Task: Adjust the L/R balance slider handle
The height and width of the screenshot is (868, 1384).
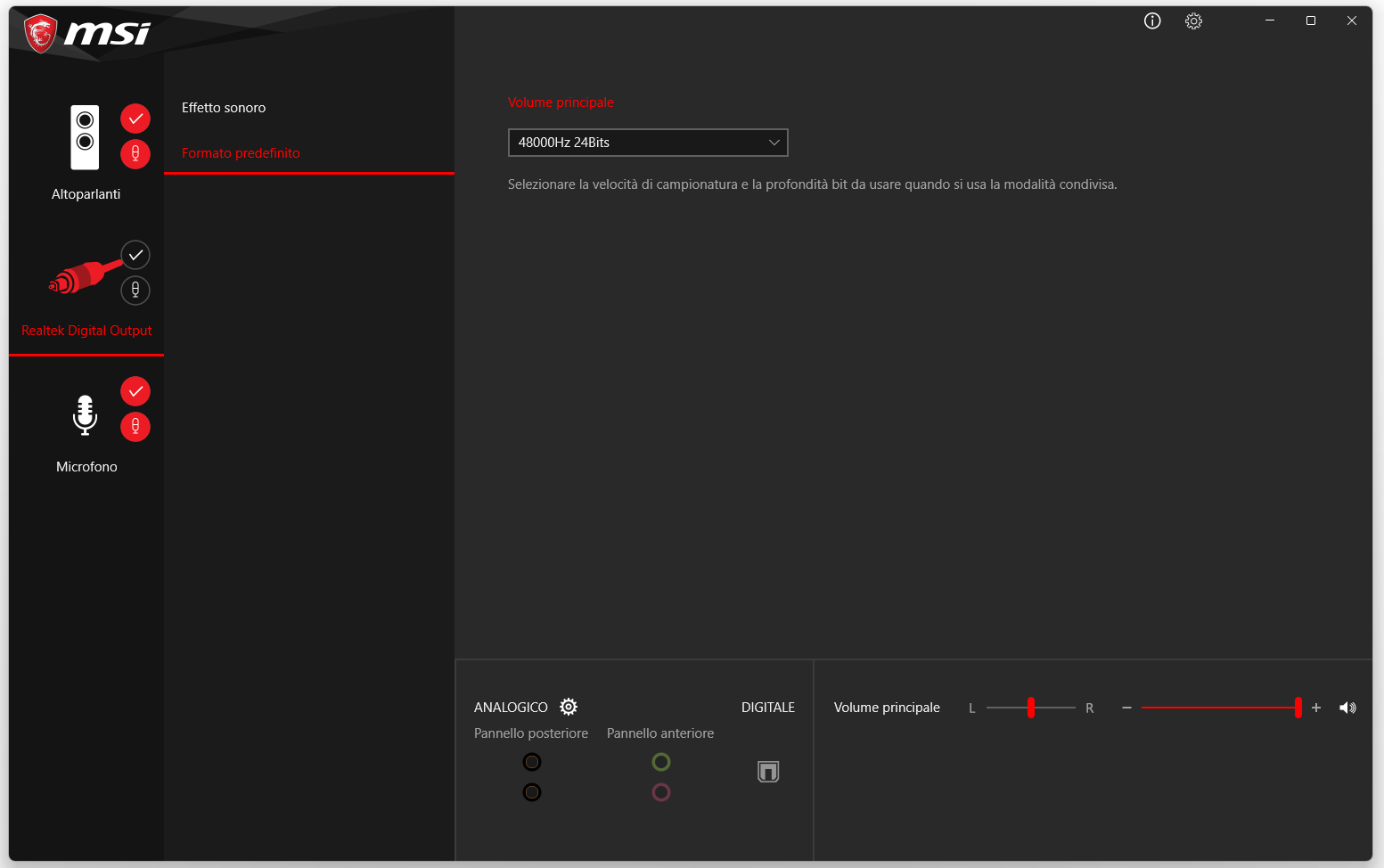Action: (x=1031, y=708)
